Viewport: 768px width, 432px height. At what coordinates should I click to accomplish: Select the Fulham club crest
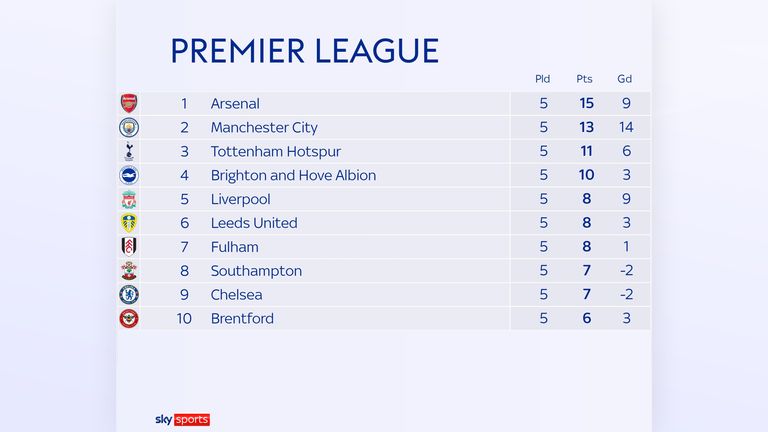pos(129,247)
